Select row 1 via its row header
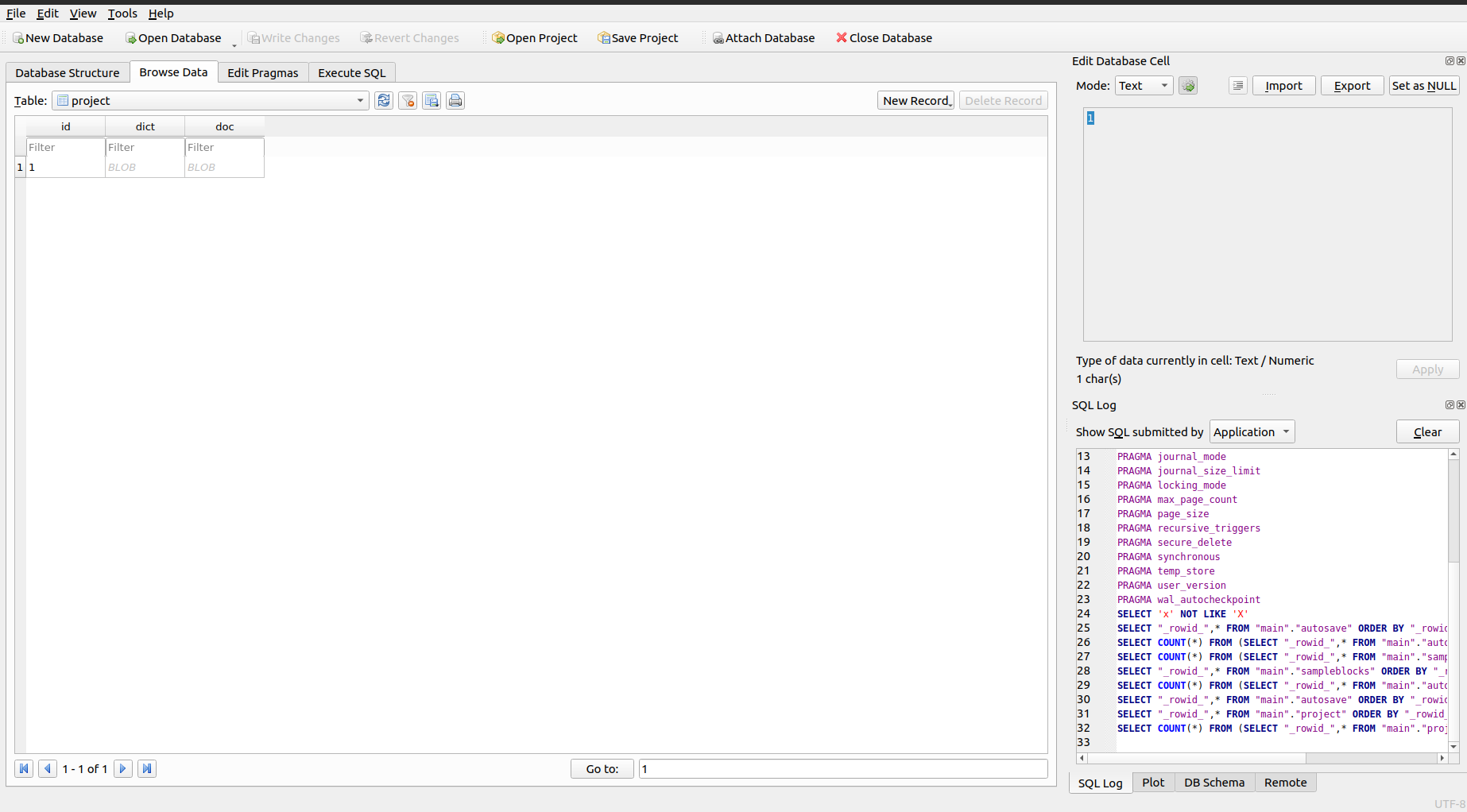 (x=20, y=168)
